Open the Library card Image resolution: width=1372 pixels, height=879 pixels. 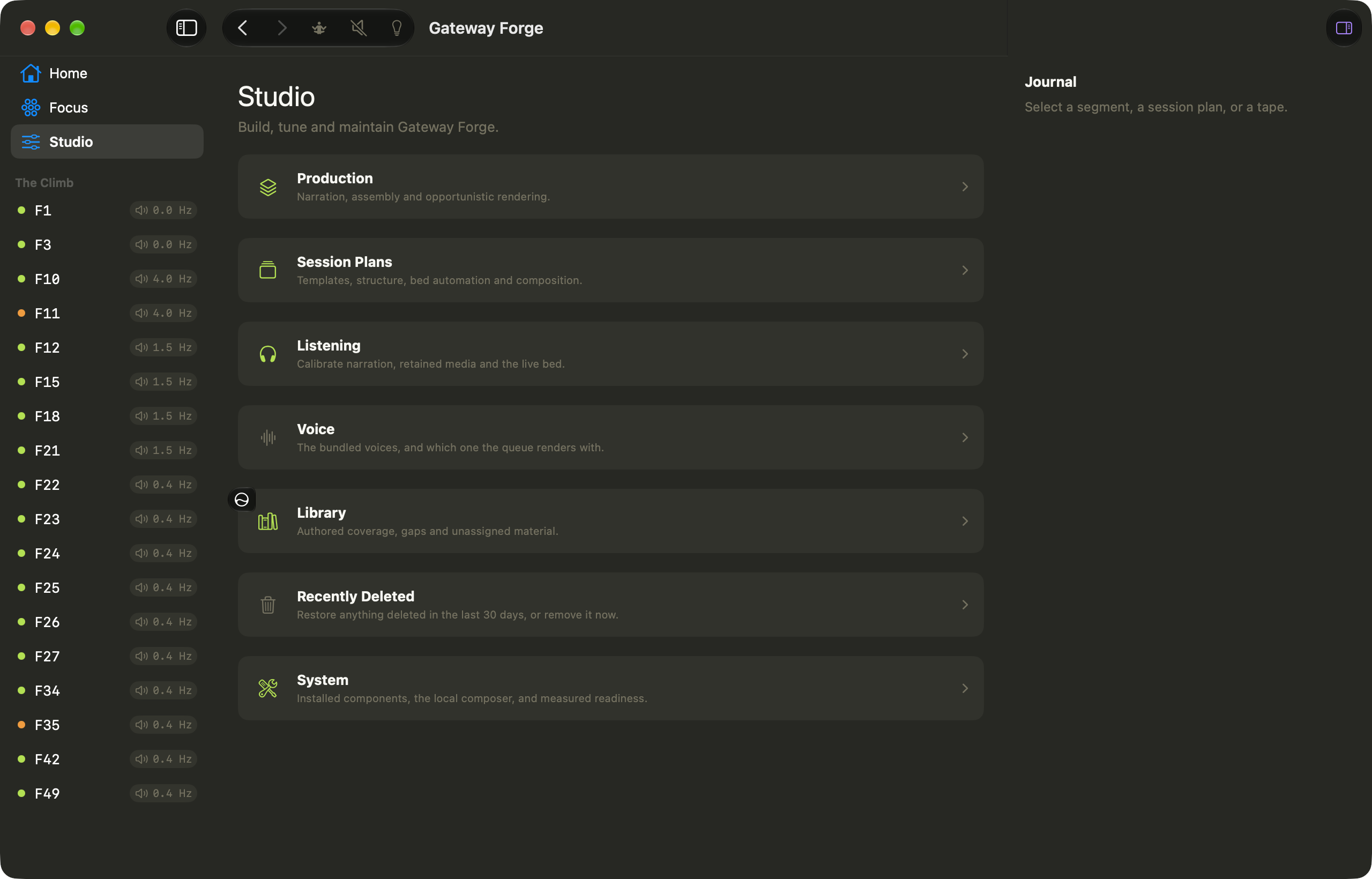610,521
